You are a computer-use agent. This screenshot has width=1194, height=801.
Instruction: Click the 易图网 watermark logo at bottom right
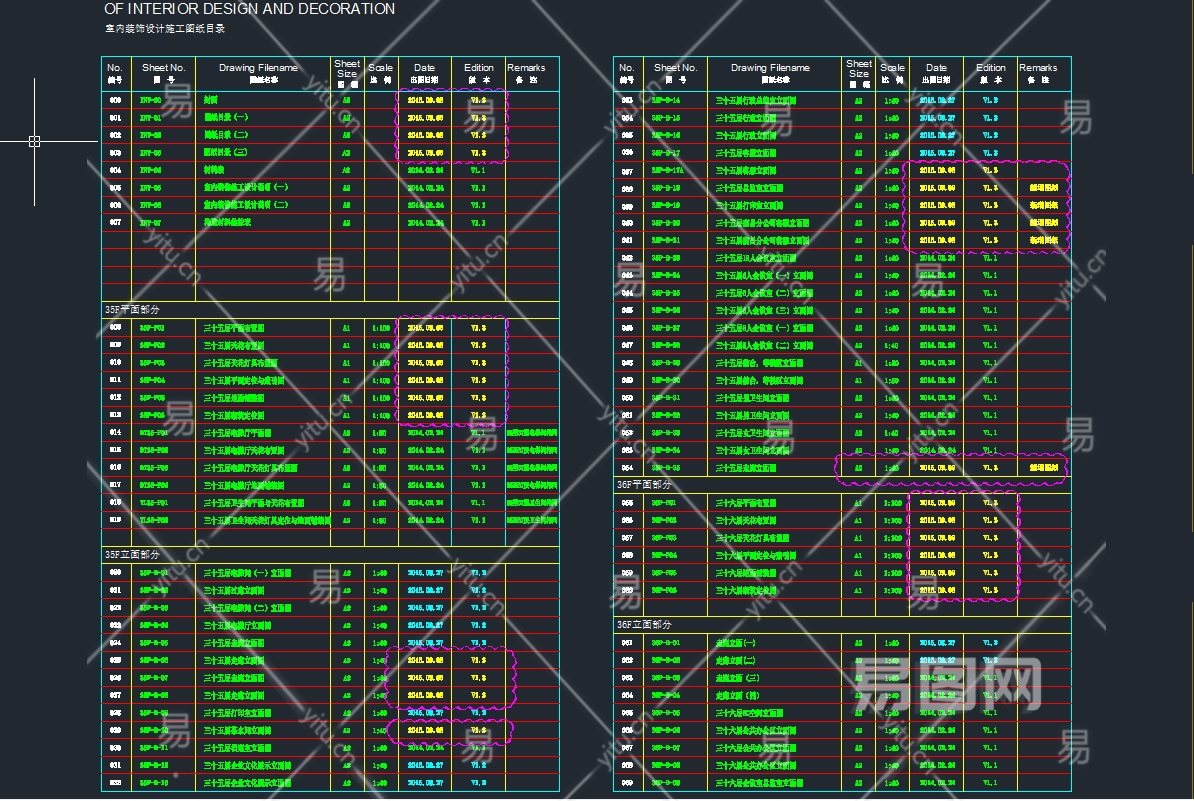click(945, 687)
